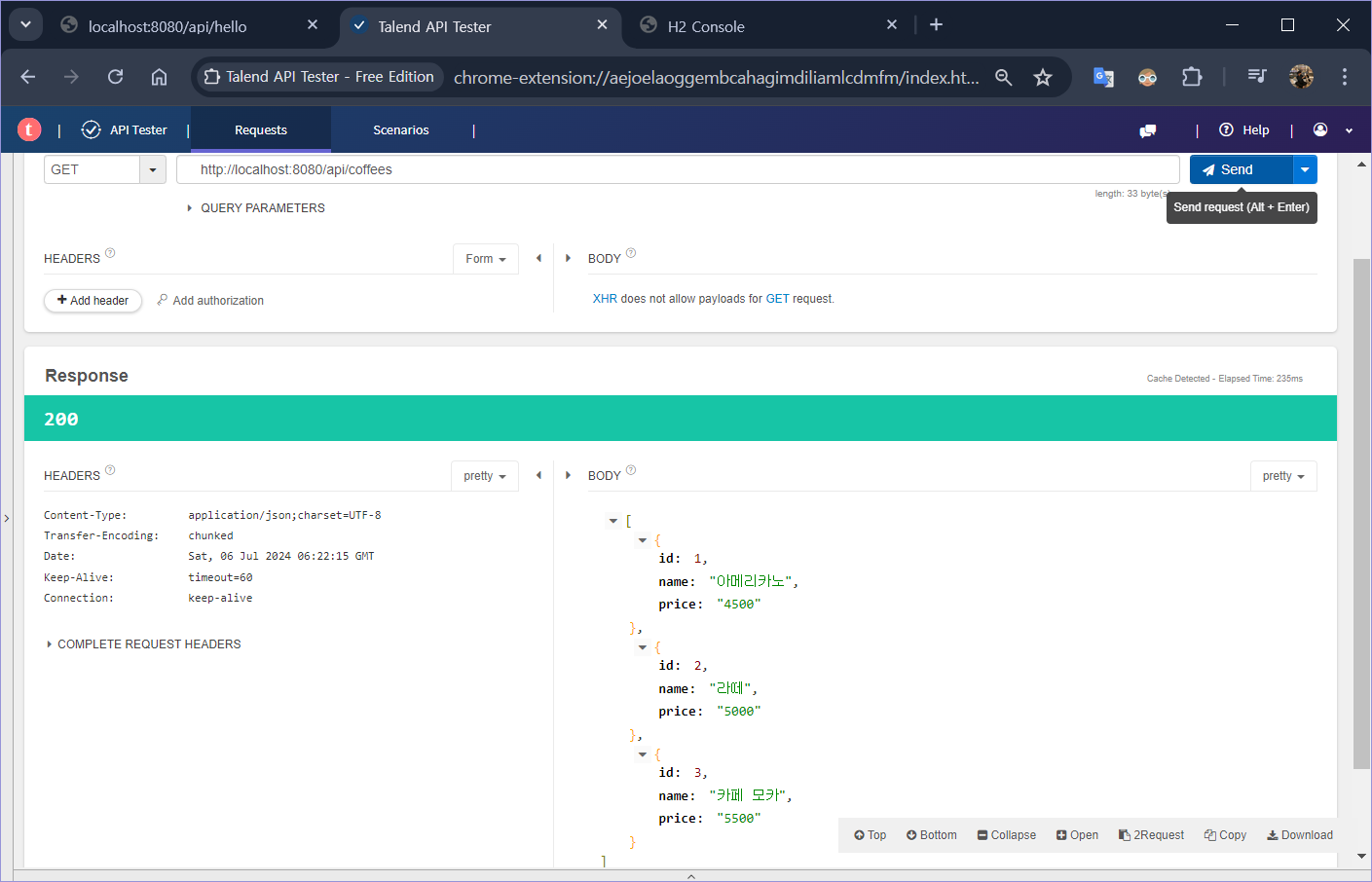Image resolution: width=1372 pixels, height=882 pixels.
Task: Collapse the JSON object with id 1
Action: tap(643, 540)
